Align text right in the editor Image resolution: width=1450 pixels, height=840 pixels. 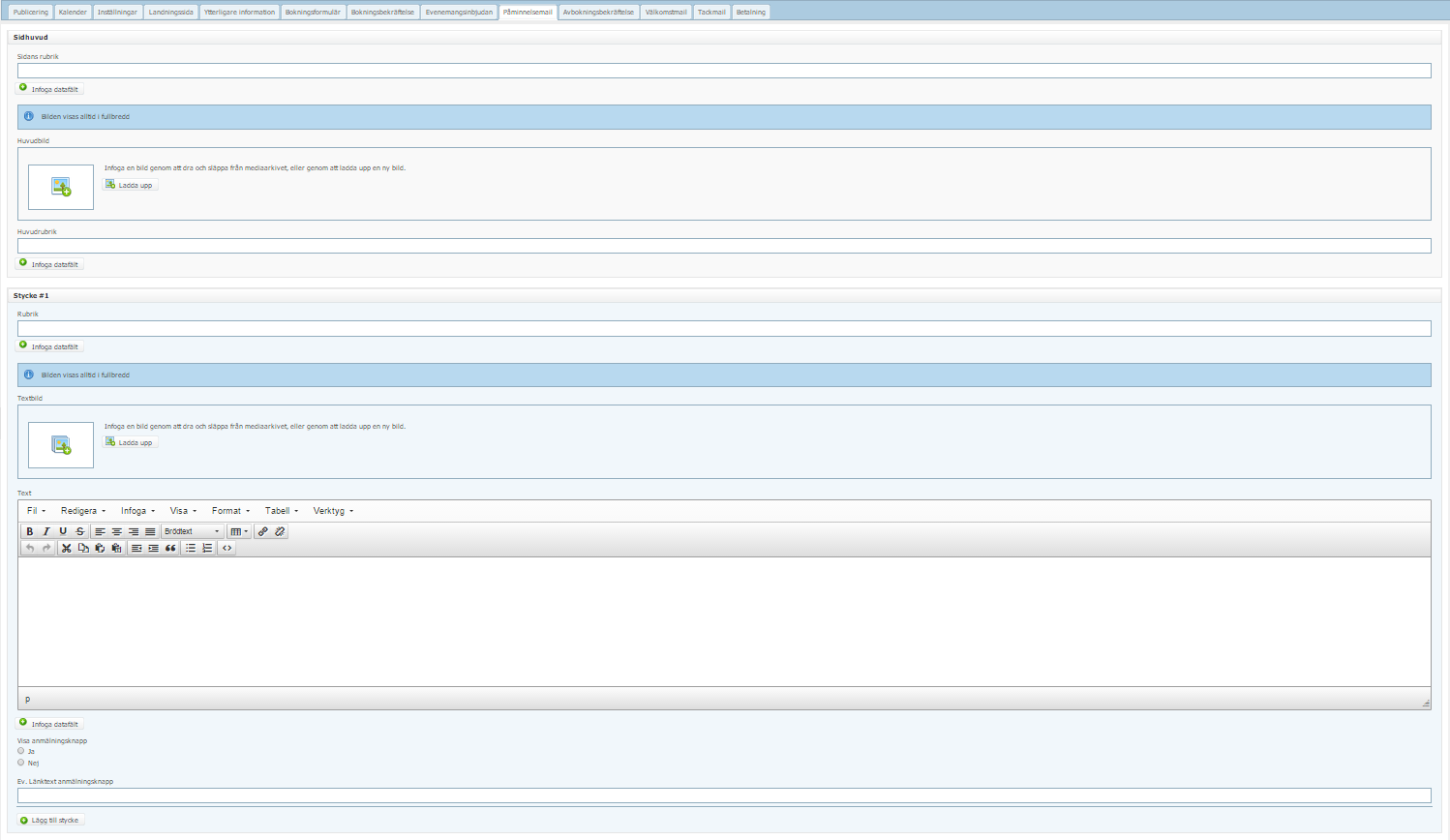[134, 531]
